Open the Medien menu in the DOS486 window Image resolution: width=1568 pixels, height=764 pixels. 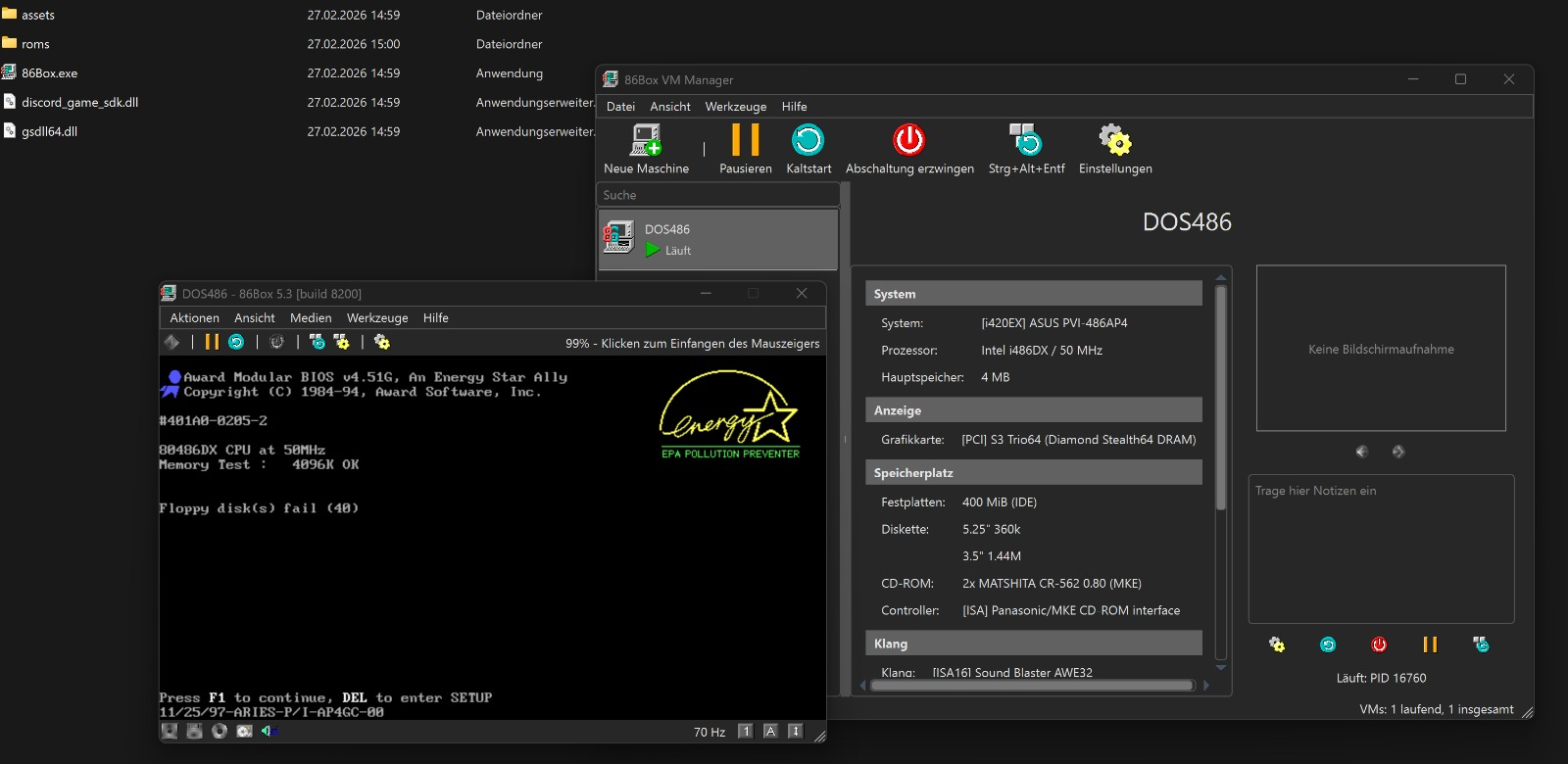click(x=311, y=318)
